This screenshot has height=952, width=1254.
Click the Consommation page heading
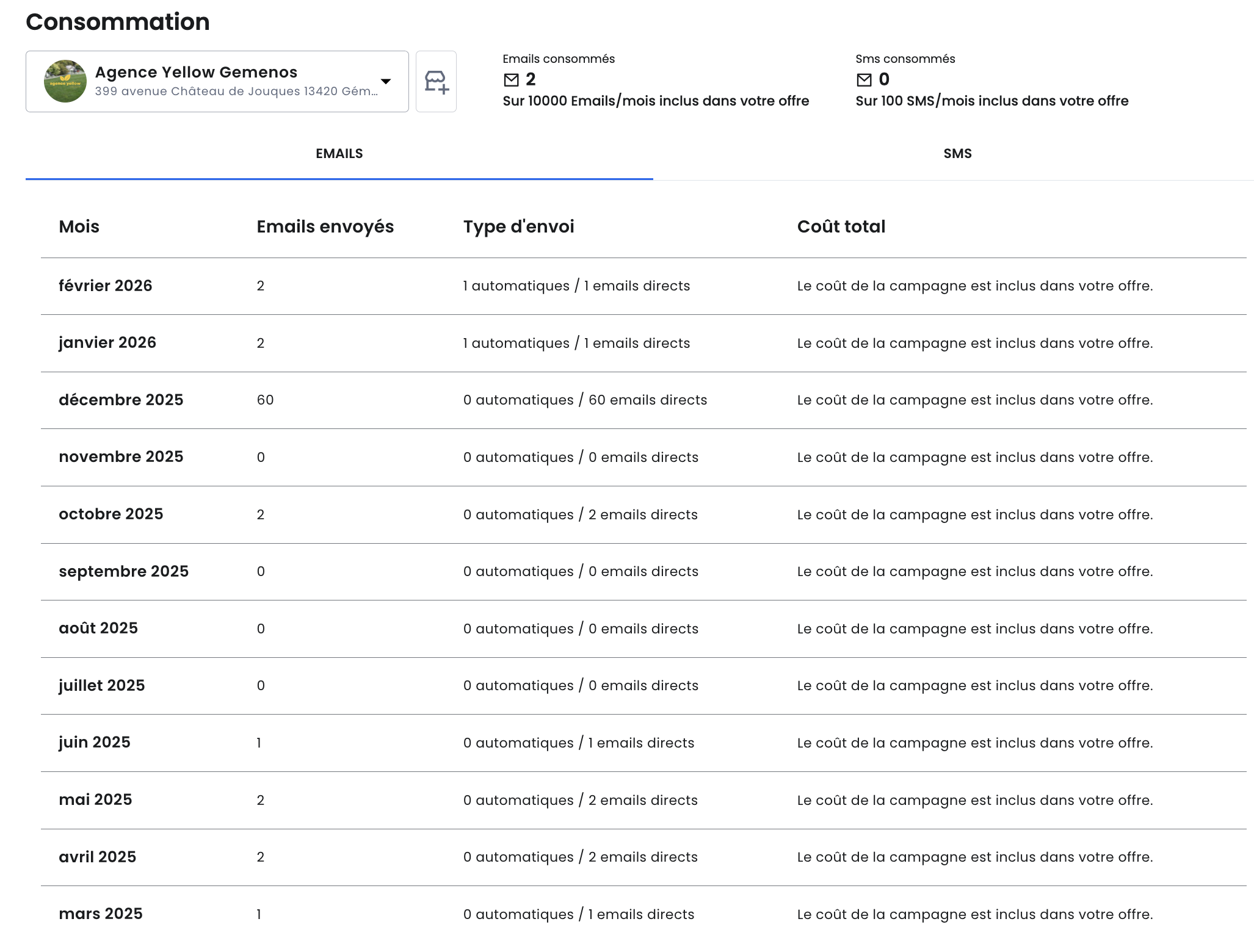click(118, 22)
